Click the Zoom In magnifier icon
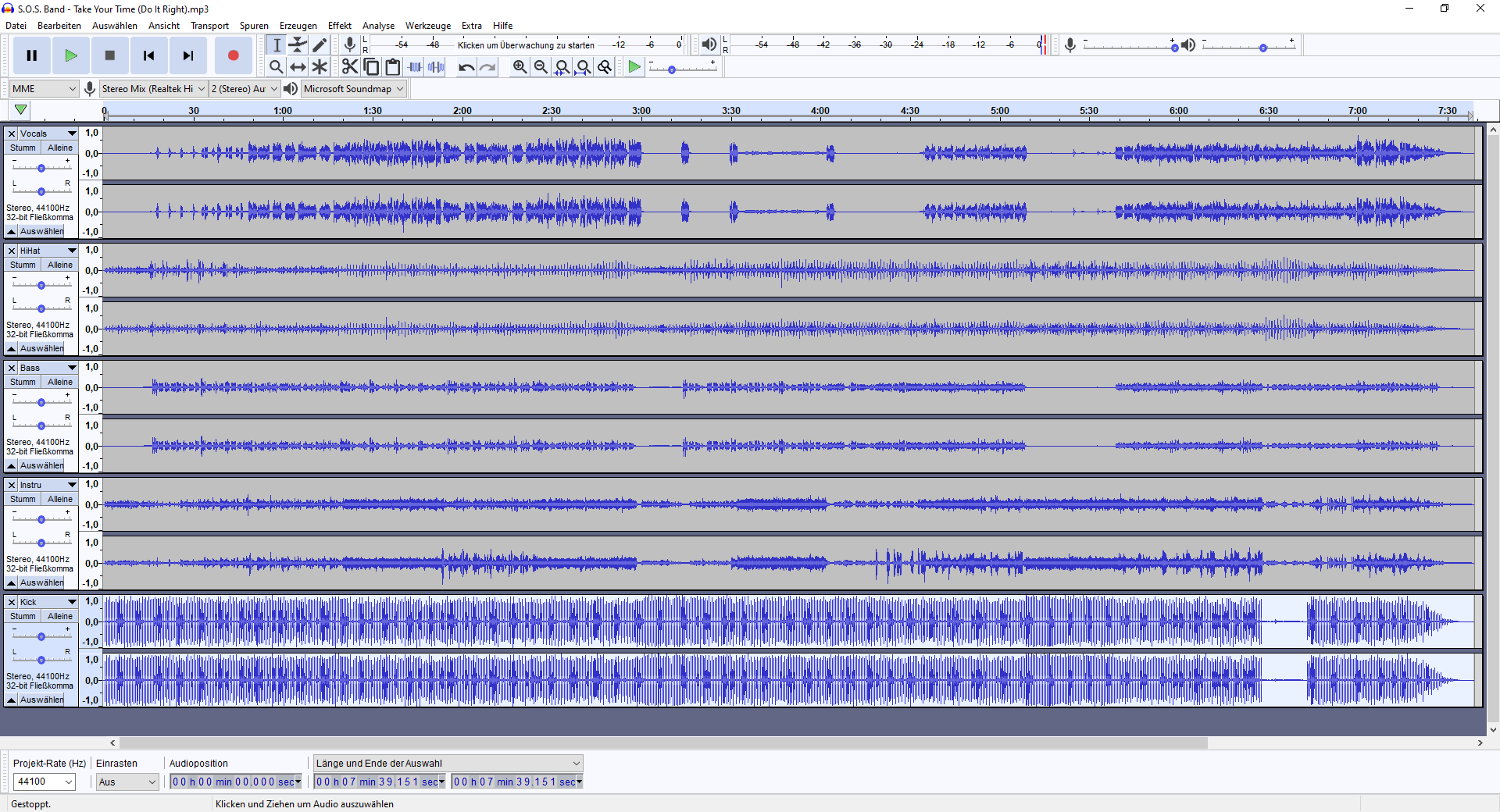1500x812 pixels. point(520,67)
